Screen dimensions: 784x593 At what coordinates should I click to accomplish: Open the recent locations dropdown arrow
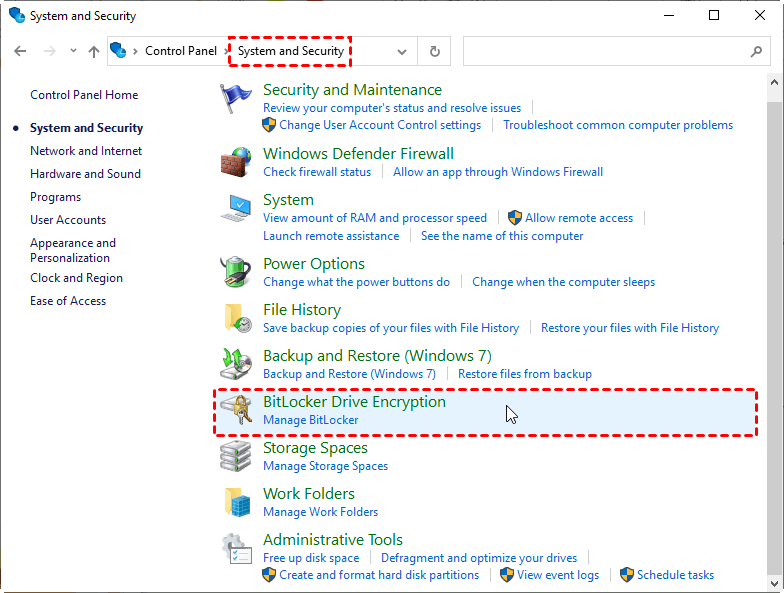[x=74, y=50]
